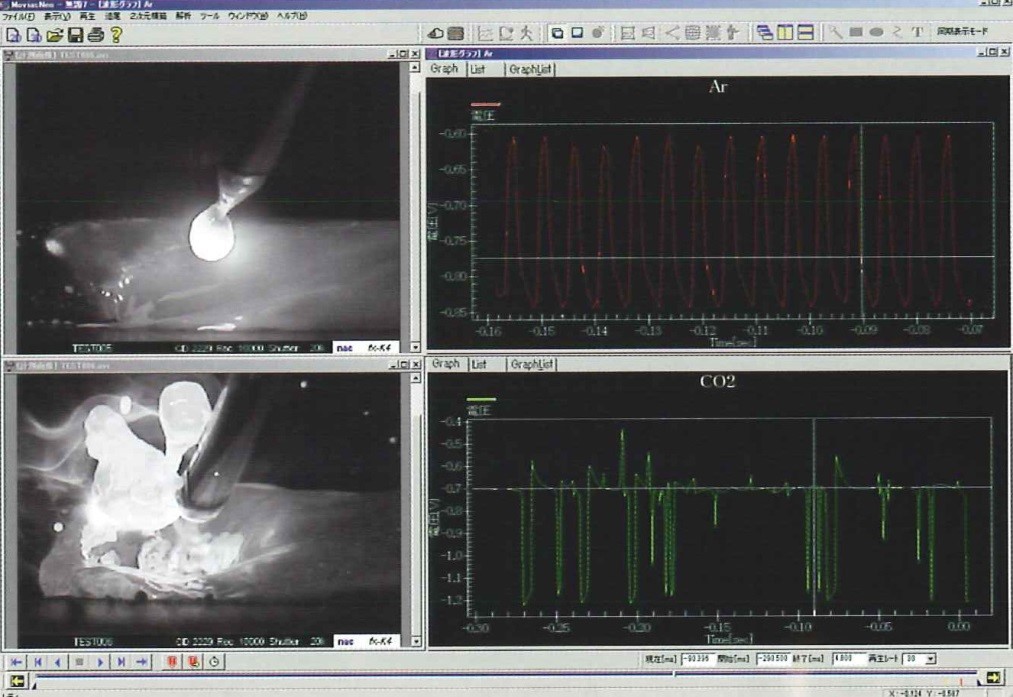Open the ファイル(F) menu

click(19, 17)
